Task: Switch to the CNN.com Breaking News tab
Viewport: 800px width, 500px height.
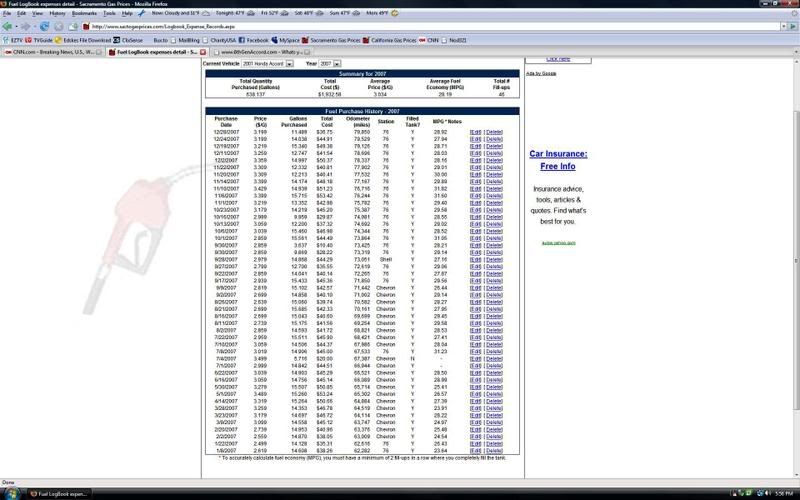Action: click(53, 52)
